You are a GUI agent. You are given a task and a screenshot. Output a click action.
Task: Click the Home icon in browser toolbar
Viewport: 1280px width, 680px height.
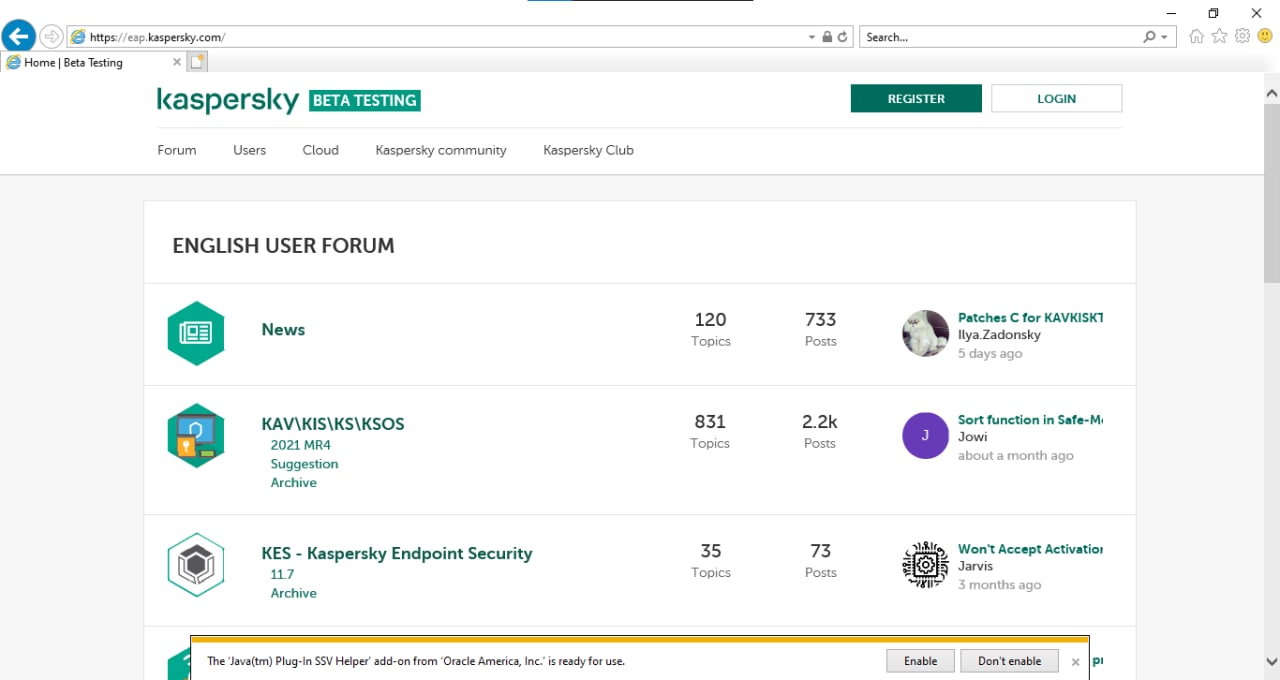1197,37
